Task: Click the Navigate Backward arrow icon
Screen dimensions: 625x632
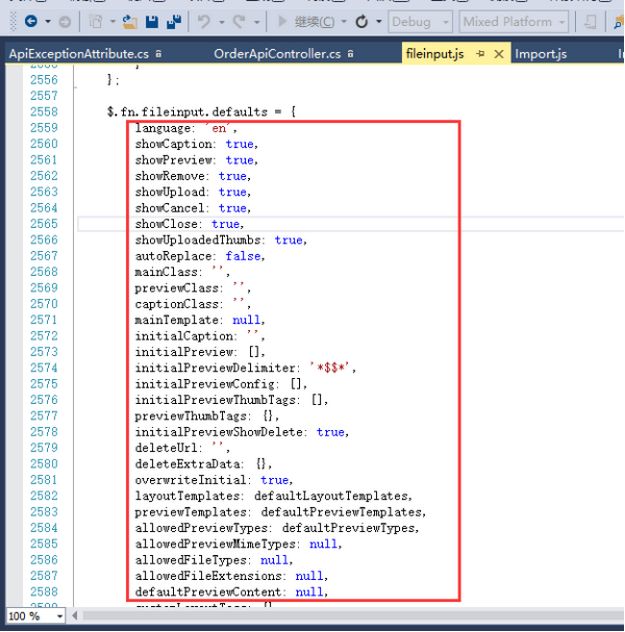Action: [31, 21]
